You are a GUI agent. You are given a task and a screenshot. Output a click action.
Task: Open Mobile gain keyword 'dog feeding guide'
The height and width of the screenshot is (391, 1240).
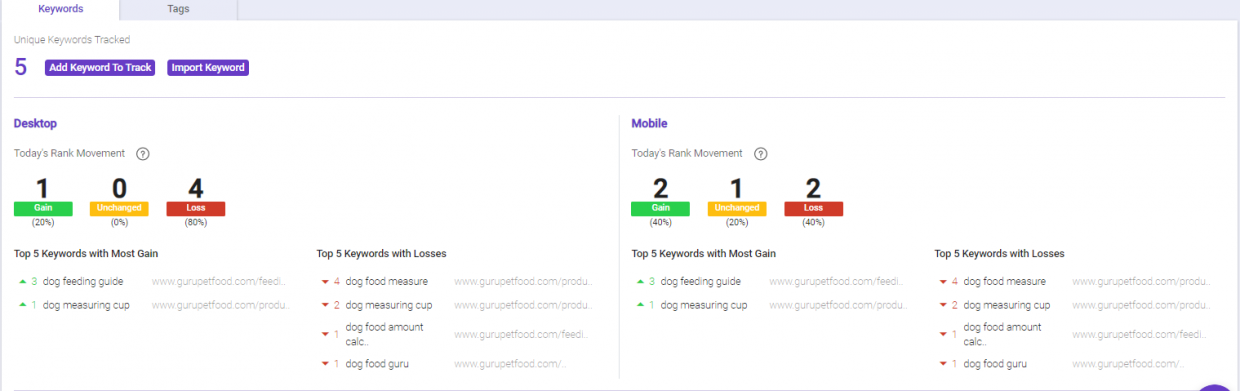(x=701, y=282)
